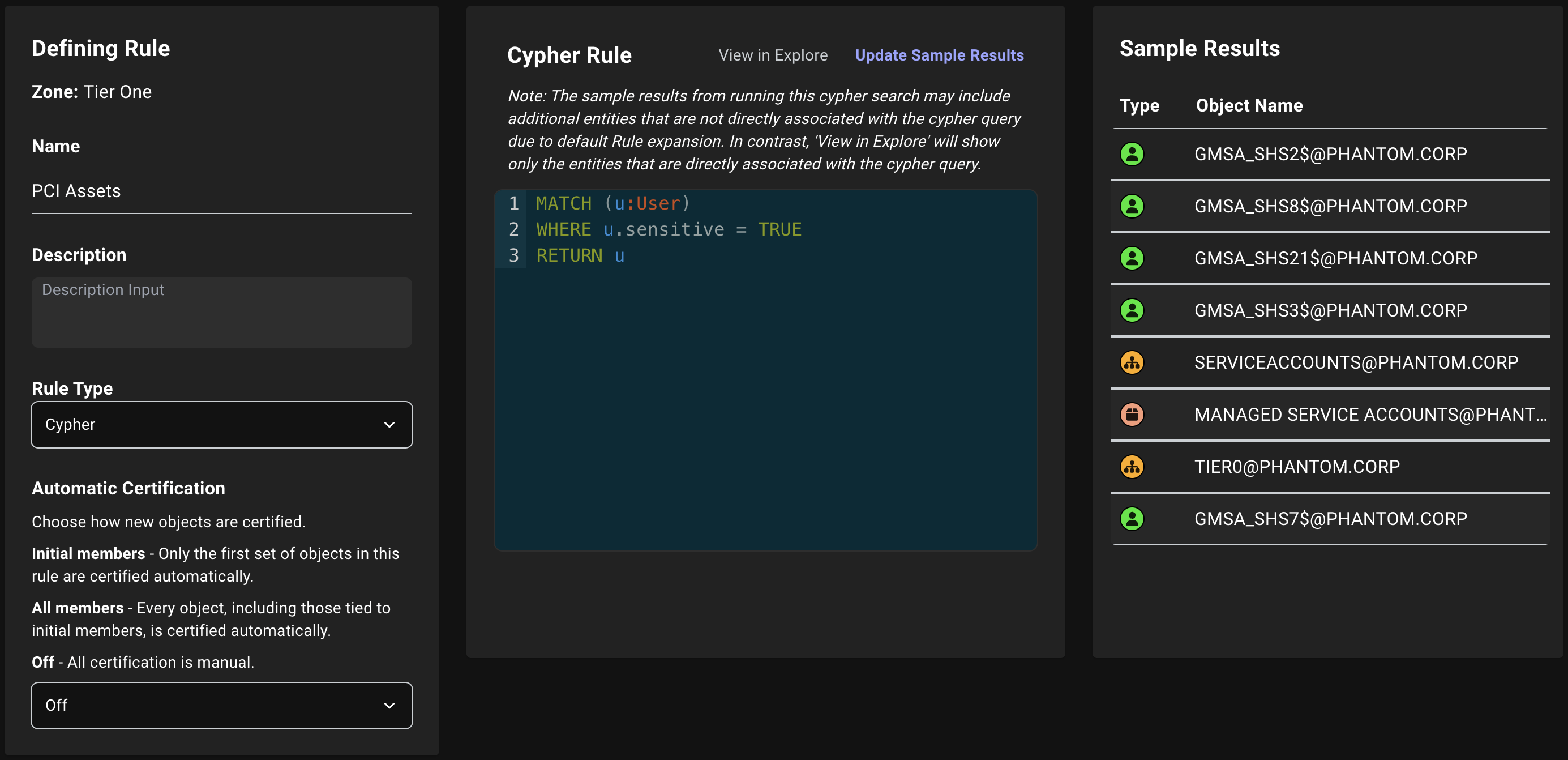Click the user icon beside GMSA_SHS2$@PHANTOM.CORP
The height and width of the screenshot is (760, 1568).
pos(1132,153)
